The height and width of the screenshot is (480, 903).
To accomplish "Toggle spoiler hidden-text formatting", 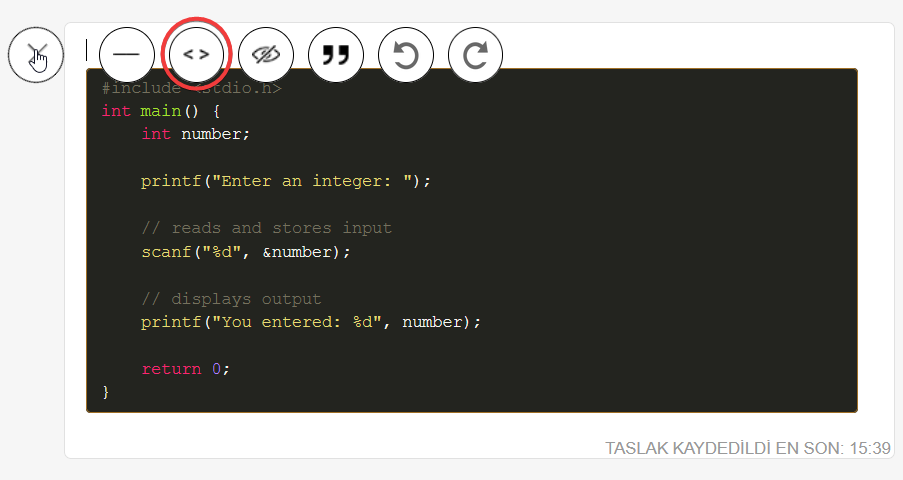I will [x=266, y=55].
